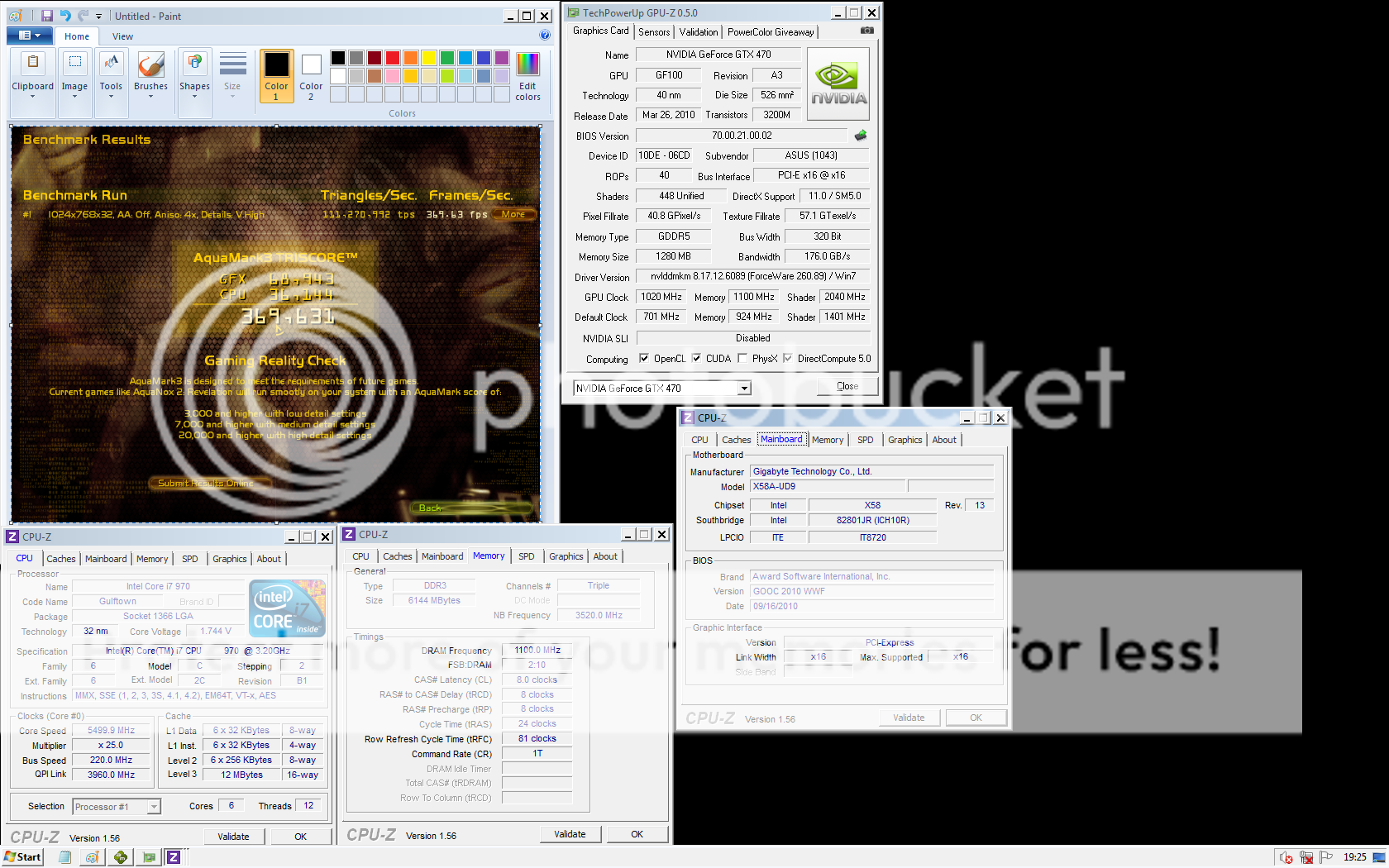This screenshot has width=1389, height=868.
Task: Toggle the PhysX checkbox in GPU-Z
Action: 742,359
